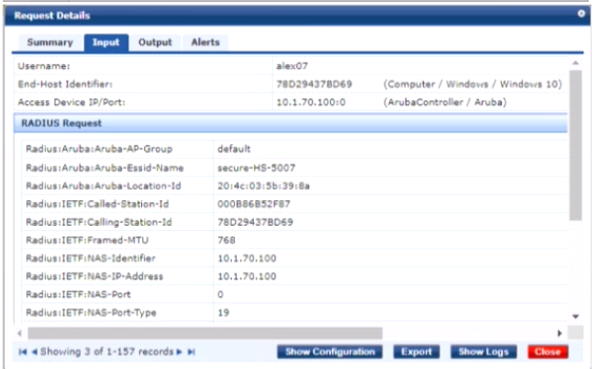Viewport: 596px width, 369px height.
Task: Click the horizontal scrollbar thumb
Action: pos(205,333)
